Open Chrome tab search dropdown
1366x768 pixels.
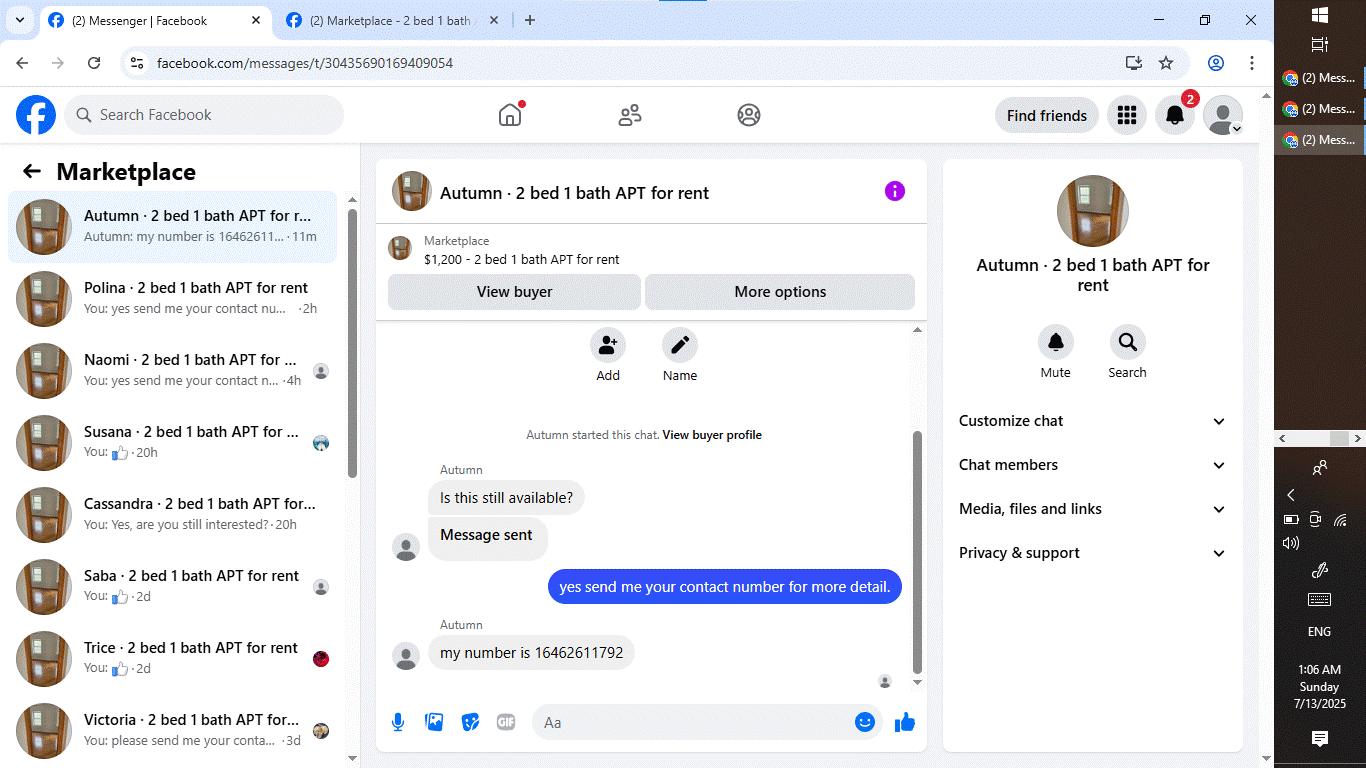[20, 20]
